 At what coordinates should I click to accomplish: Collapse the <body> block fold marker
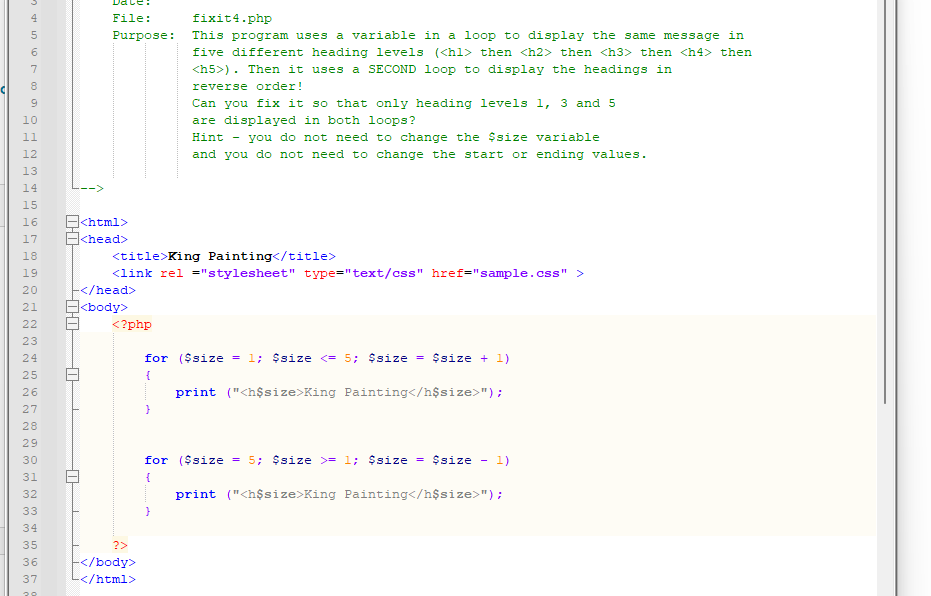[71, 307]
